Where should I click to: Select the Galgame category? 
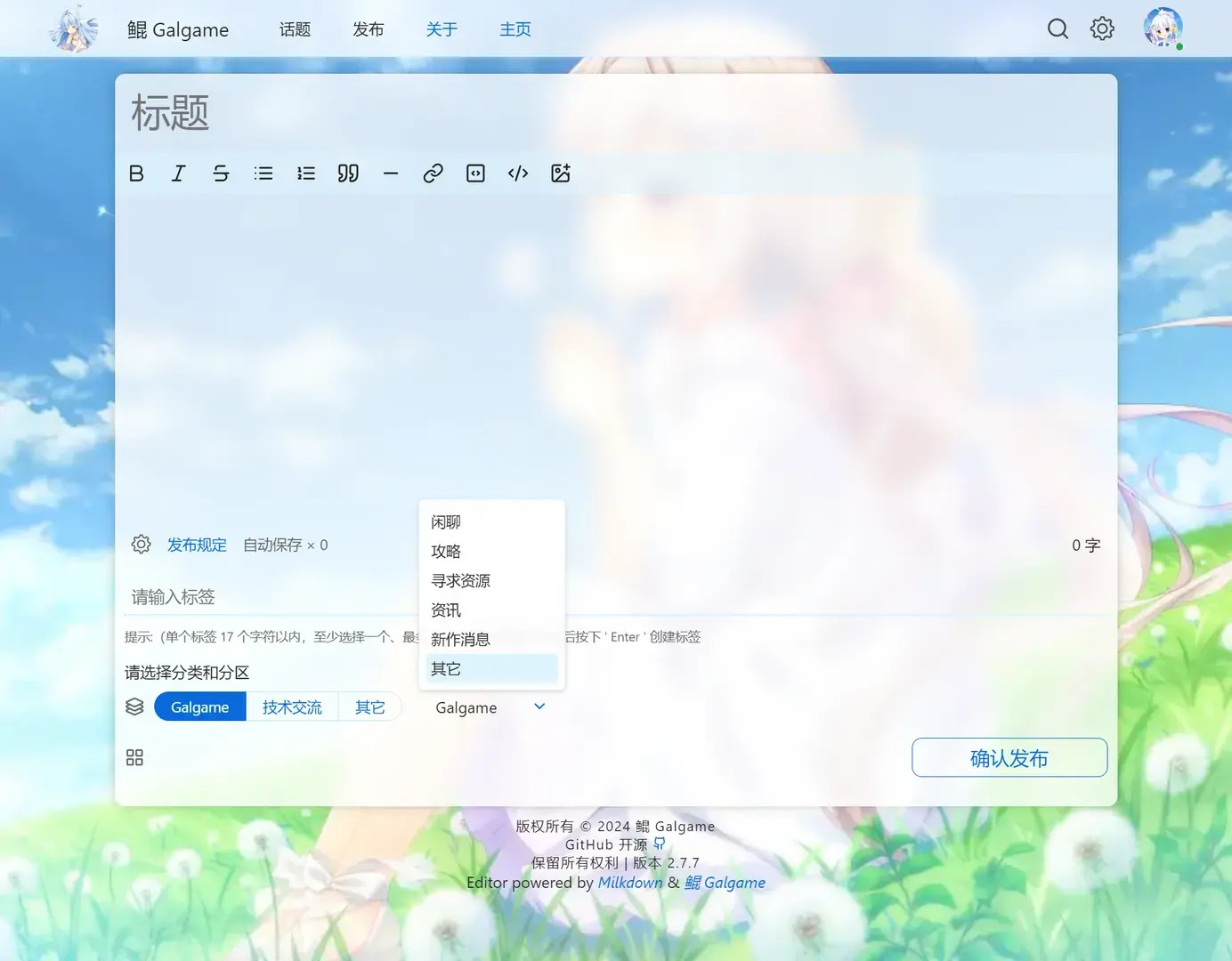[200, 707]
